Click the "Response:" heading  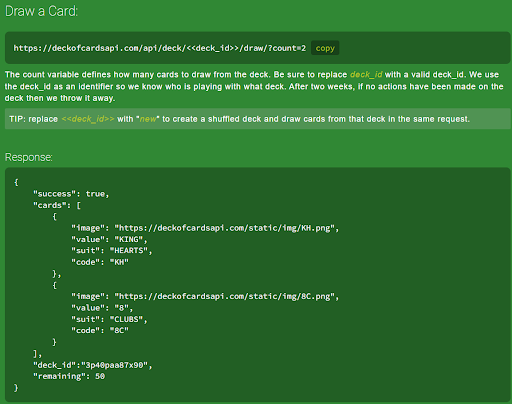[29, 157]
